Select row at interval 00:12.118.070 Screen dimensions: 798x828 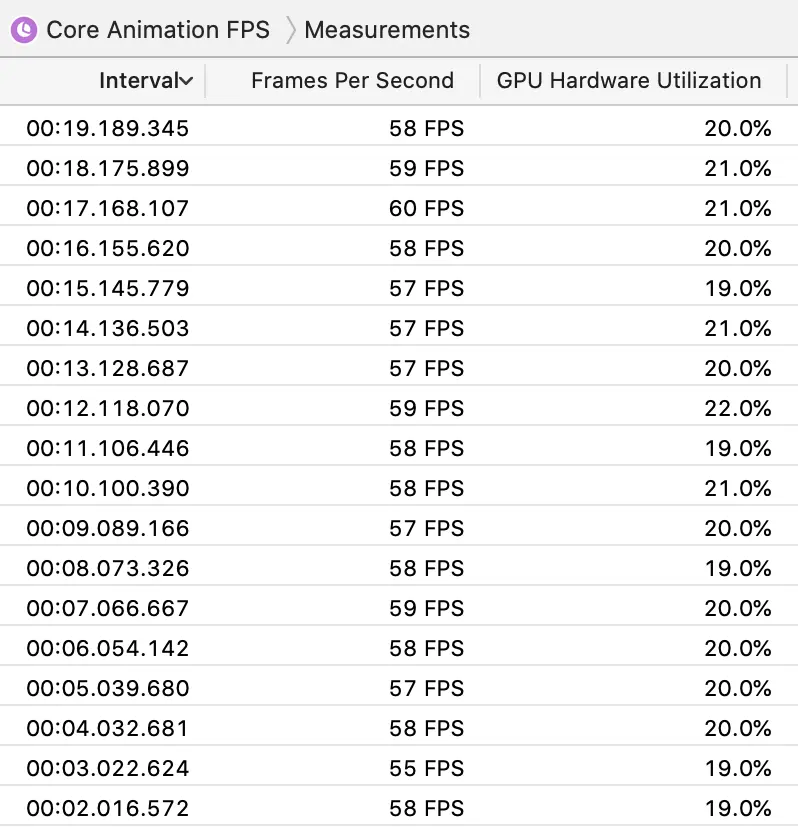pos(108,408)
